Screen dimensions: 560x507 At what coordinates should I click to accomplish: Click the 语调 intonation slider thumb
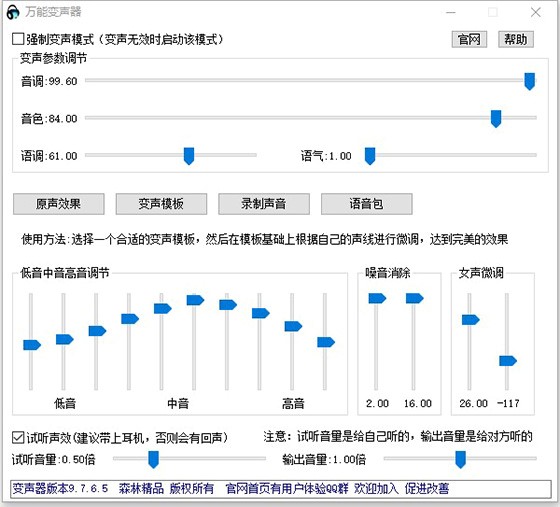[189, 156]
